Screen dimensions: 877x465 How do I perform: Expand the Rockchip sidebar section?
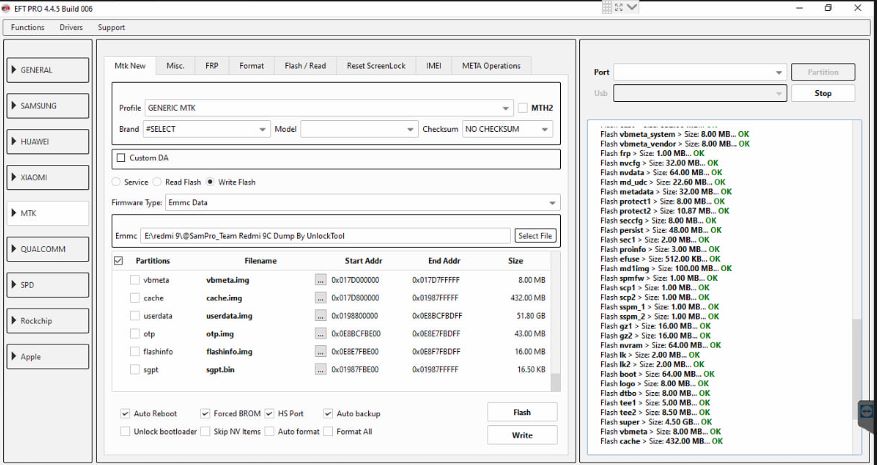click(48, 321)
